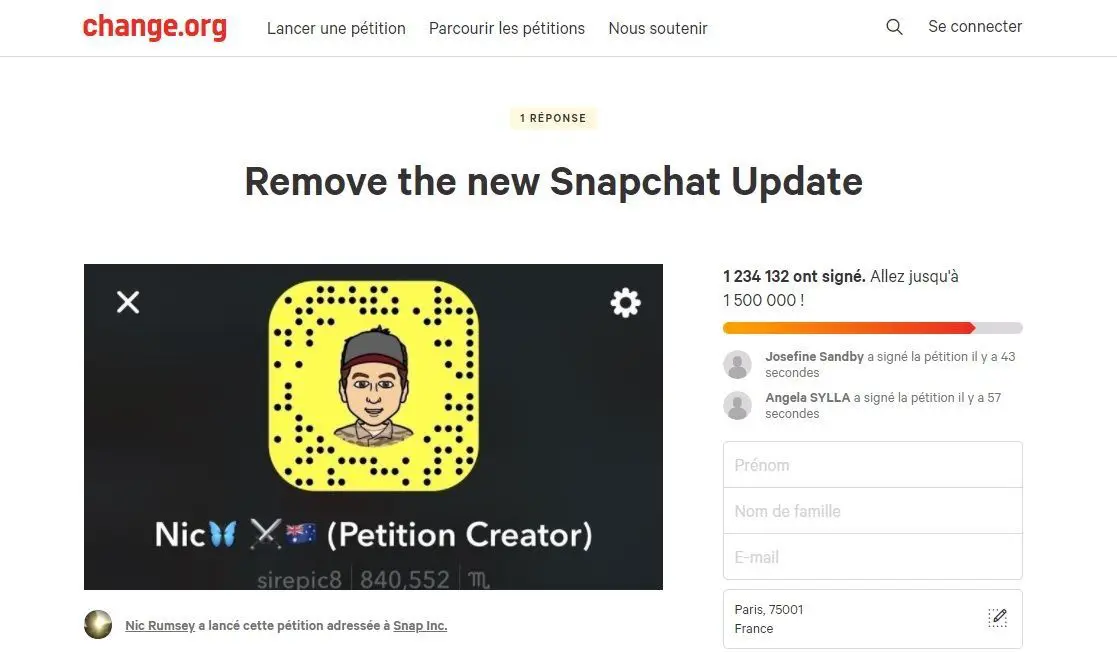Click Nic Rumsey's profile avatar

98,625
